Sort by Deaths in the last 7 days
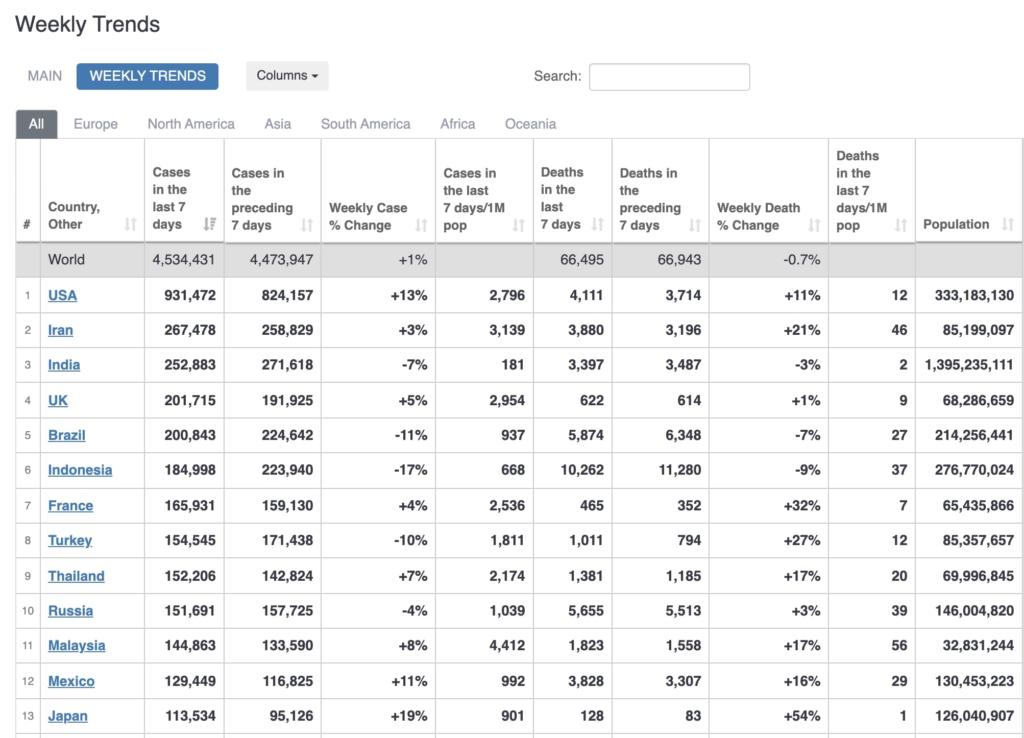Viewport: 1024px width, 738px height. point(597,225)
